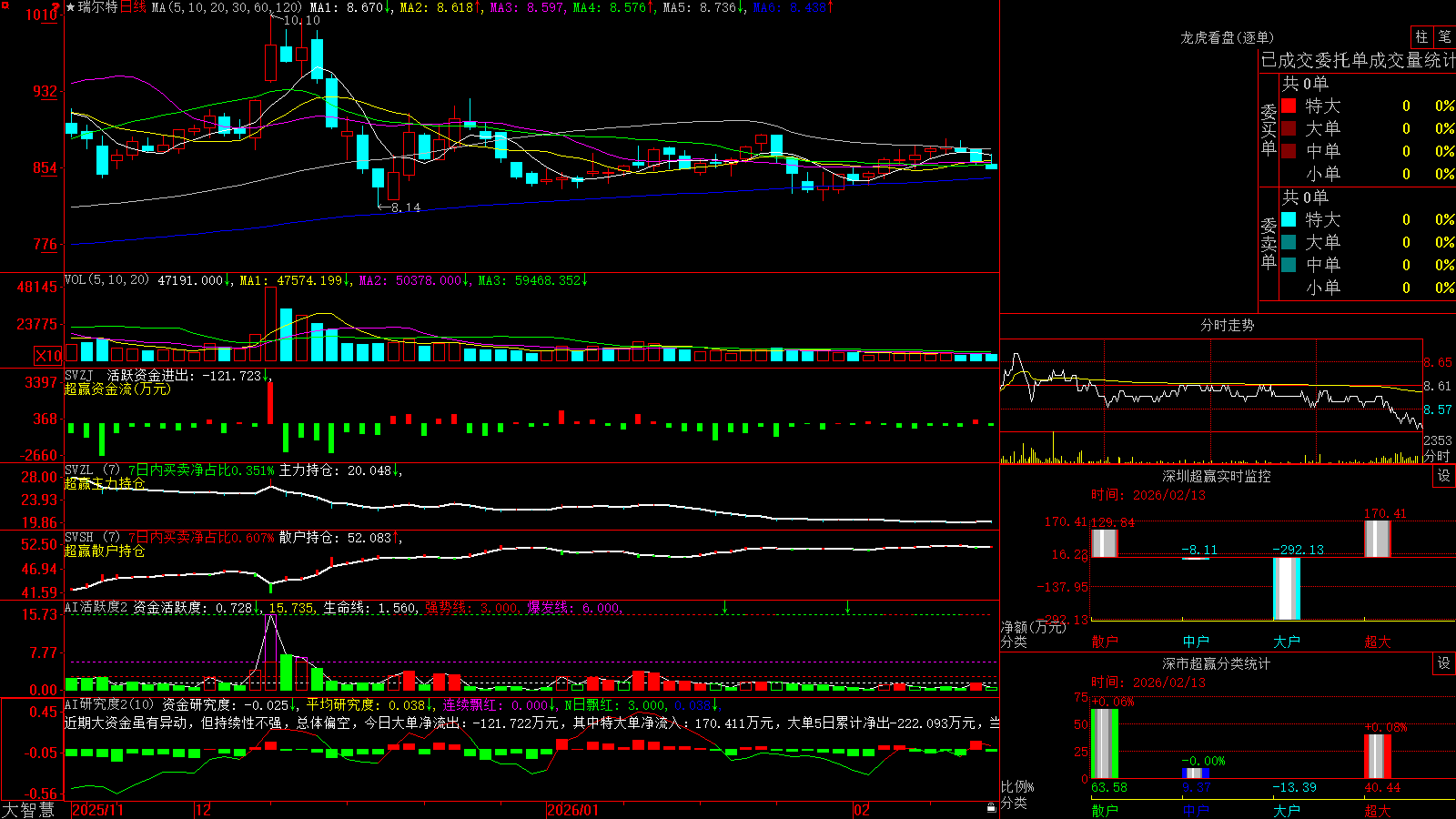Jump to the 02 month timeline marker
The width and height of the screenshot is (1456, 819).
pyautogui.click(x=862, y=810)
